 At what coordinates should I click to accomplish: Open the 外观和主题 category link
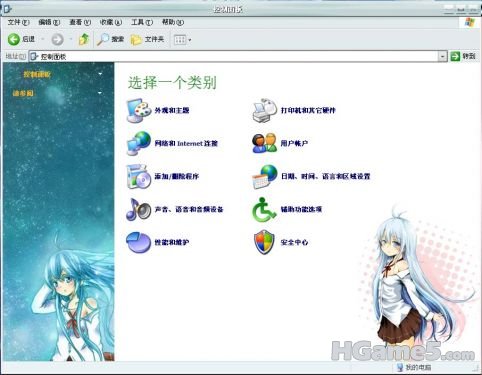pos(172,110)
